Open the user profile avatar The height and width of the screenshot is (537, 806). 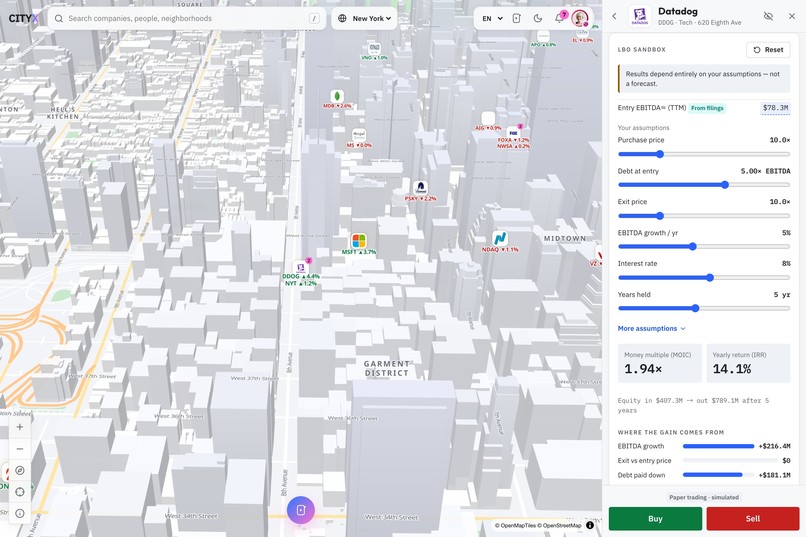pos(580,18)
